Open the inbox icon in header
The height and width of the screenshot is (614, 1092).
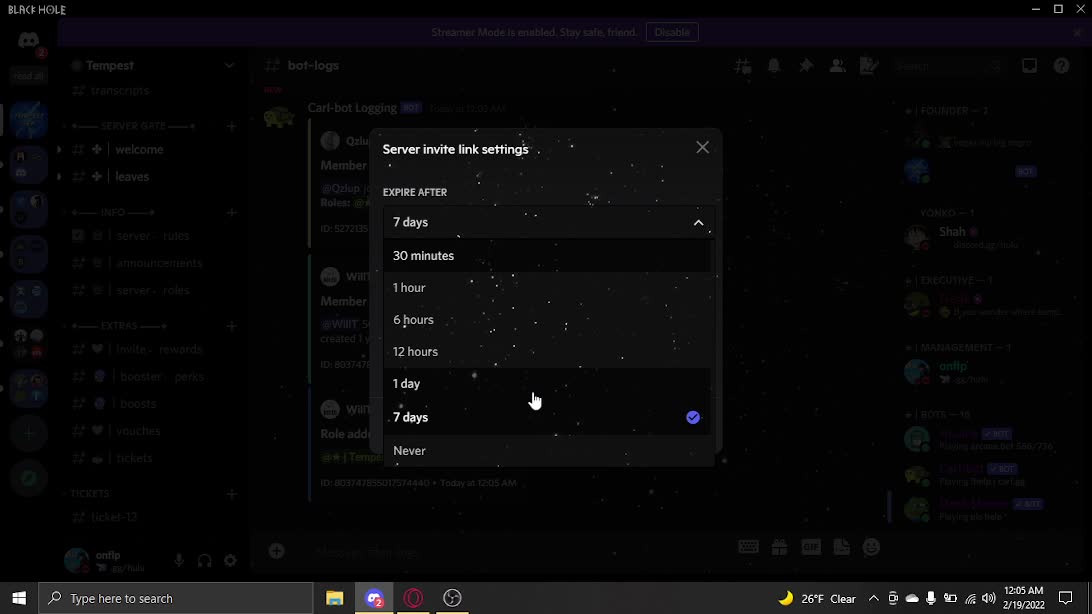1029,66
